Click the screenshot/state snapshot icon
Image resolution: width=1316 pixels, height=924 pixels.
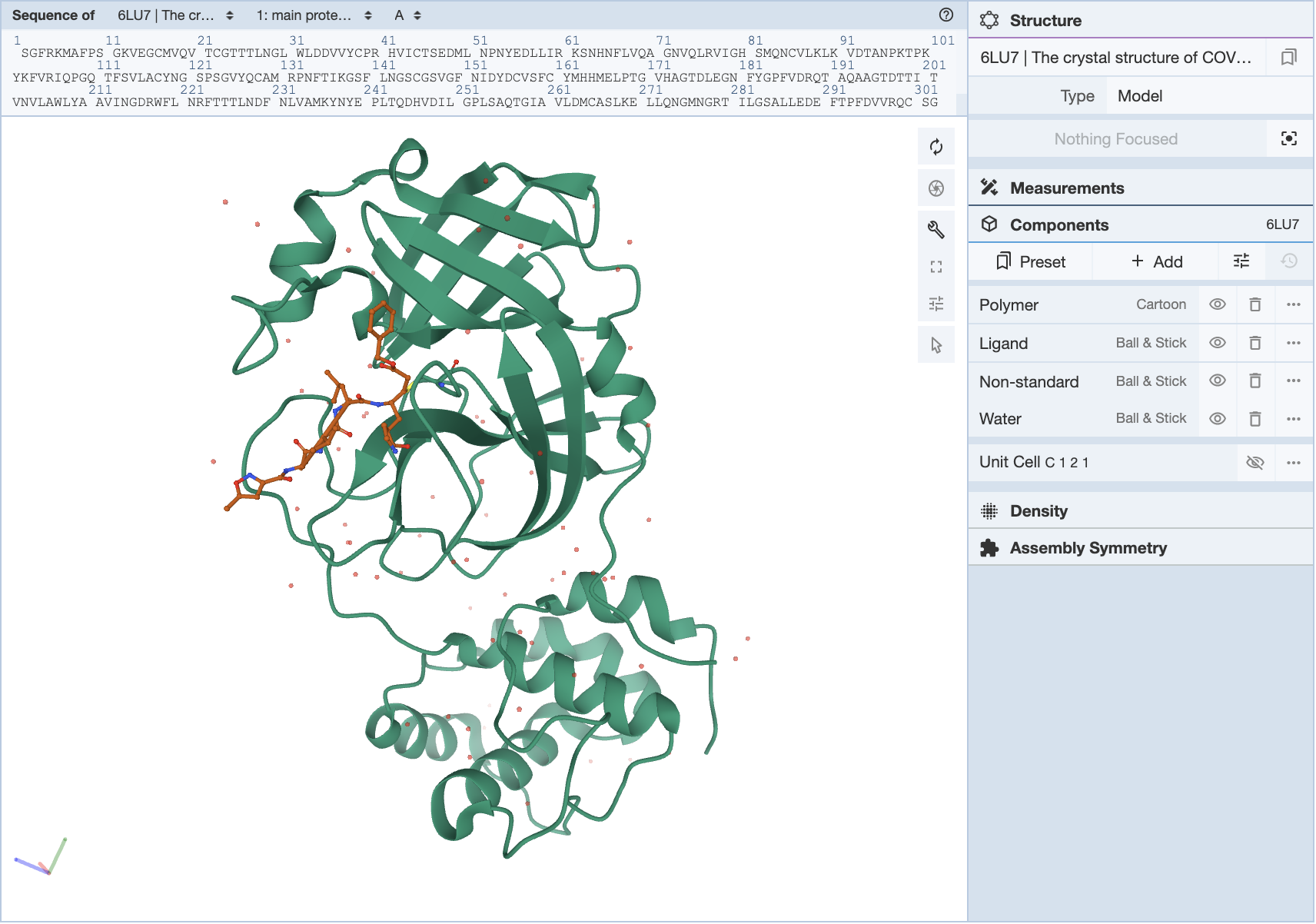click(935, 188)
